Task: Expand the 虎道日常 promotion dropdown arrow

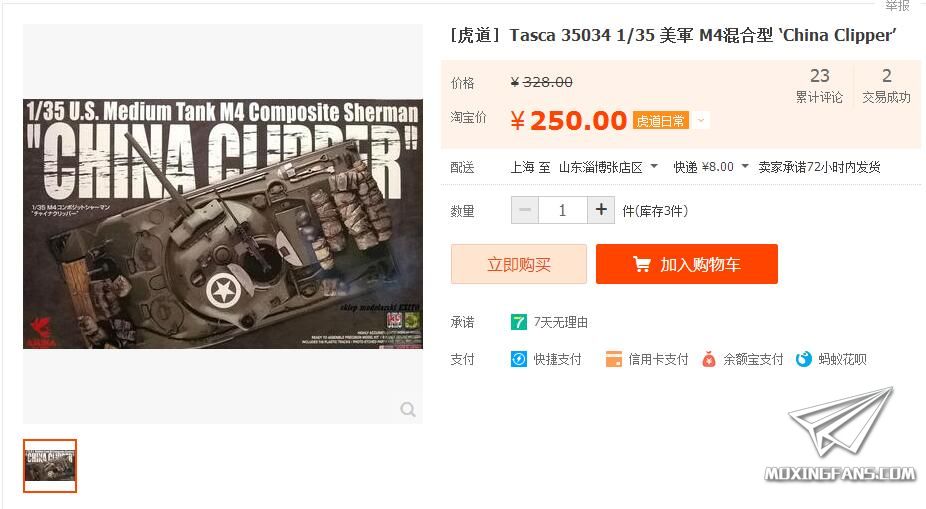Action: [701, 120]
